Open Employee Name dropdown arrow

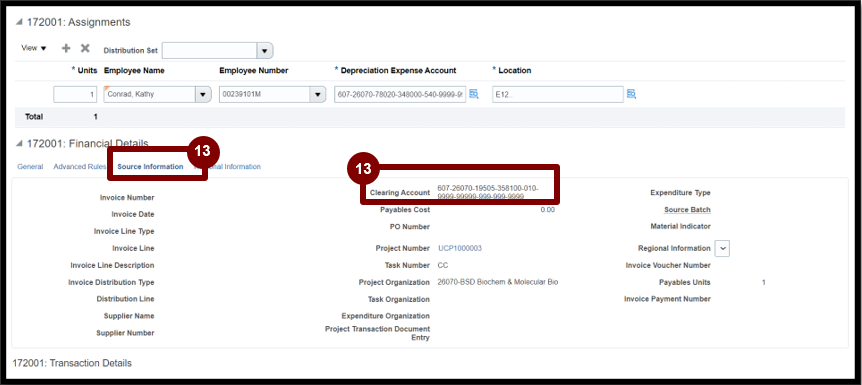click(203, 95)
